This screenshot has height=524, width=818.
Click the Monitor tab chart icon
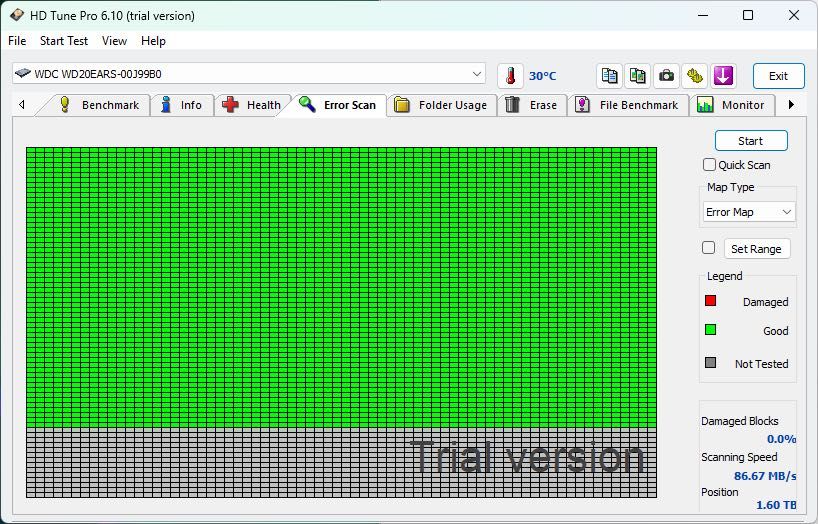click(705, 104)
